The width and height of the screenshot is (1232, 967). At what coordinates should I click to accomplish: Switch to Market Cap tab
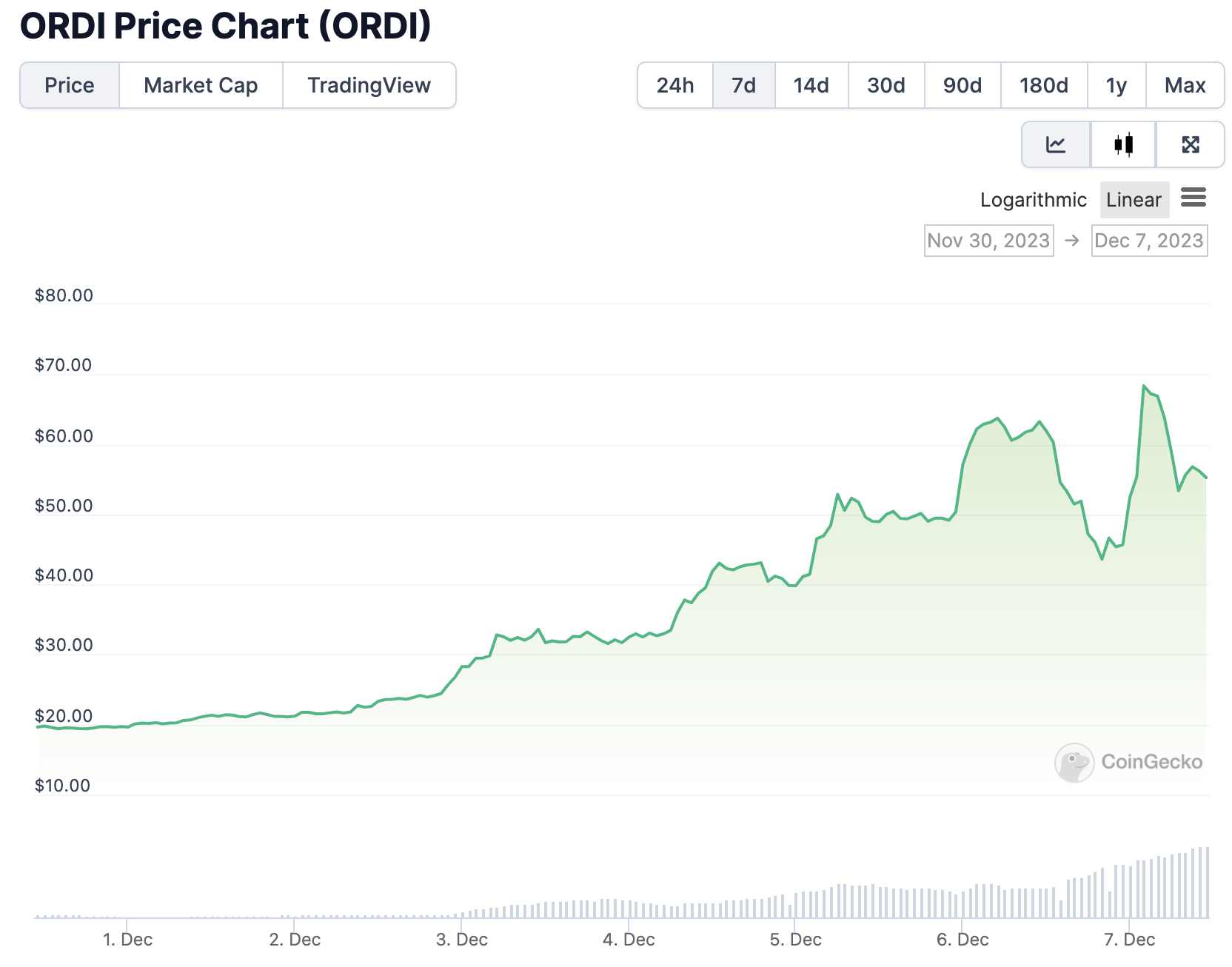[201, 86]
